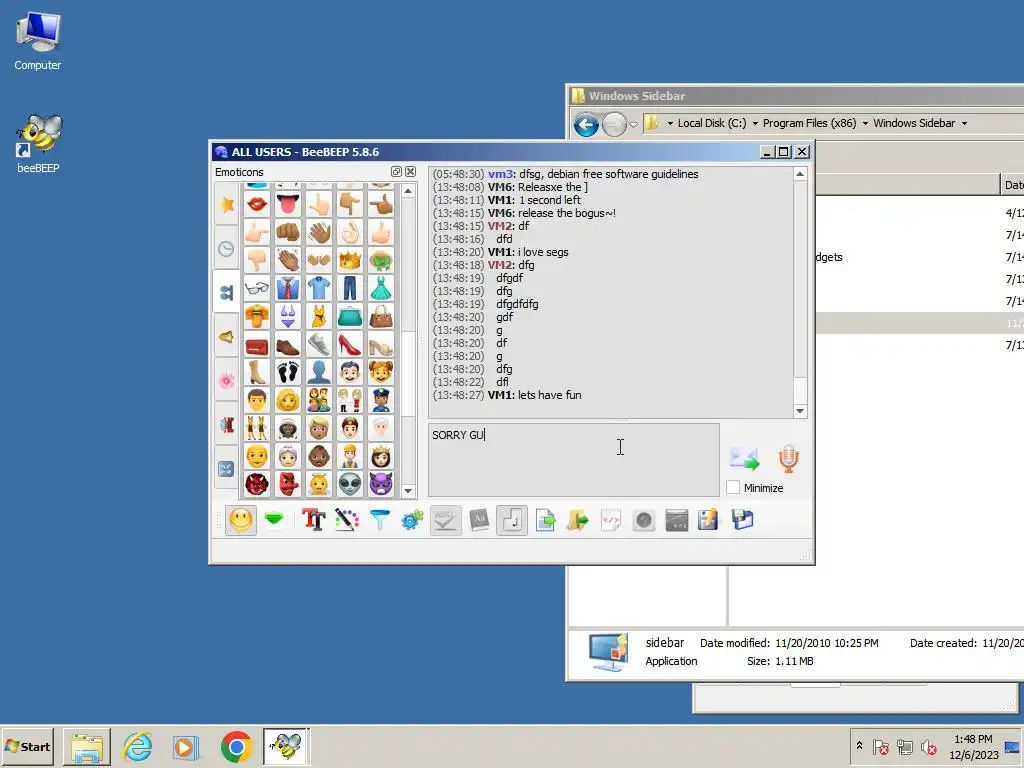The height and width of the screenshot is (768, 1024).
Task: Insert the red high heel shoe emoticon
Action: (349, 344)
